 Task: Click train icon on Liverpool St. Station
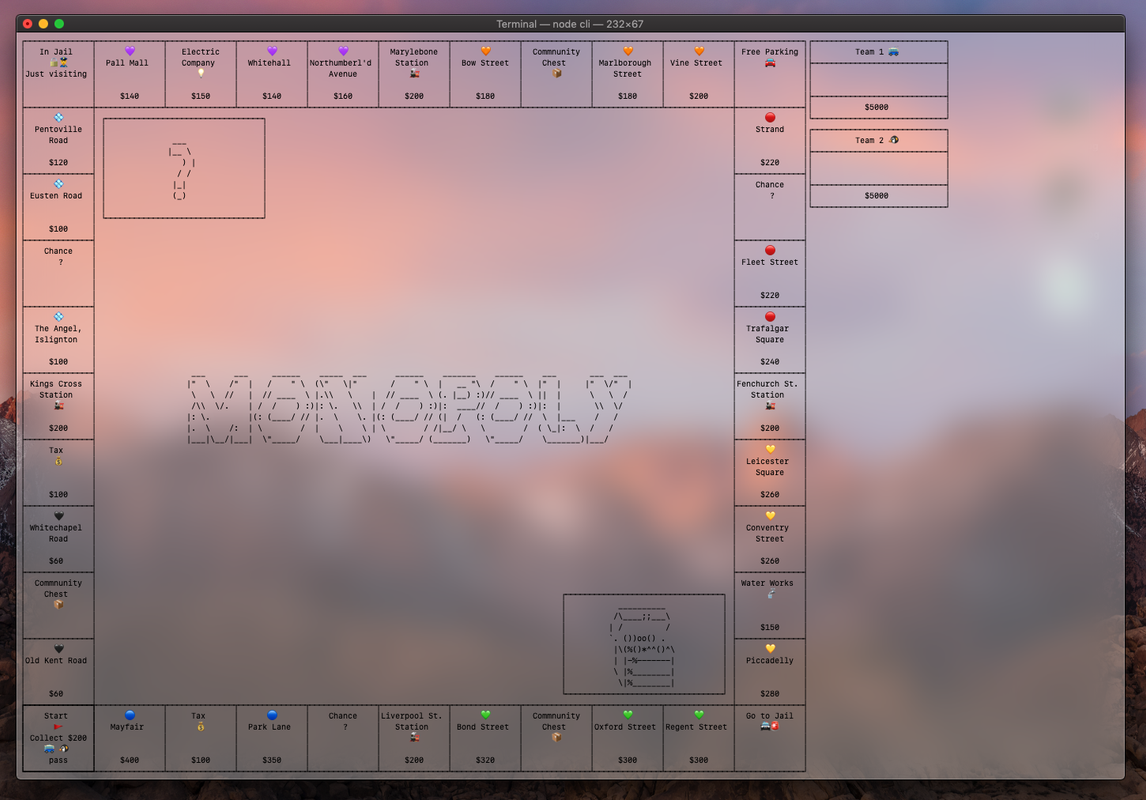(414, 737)
